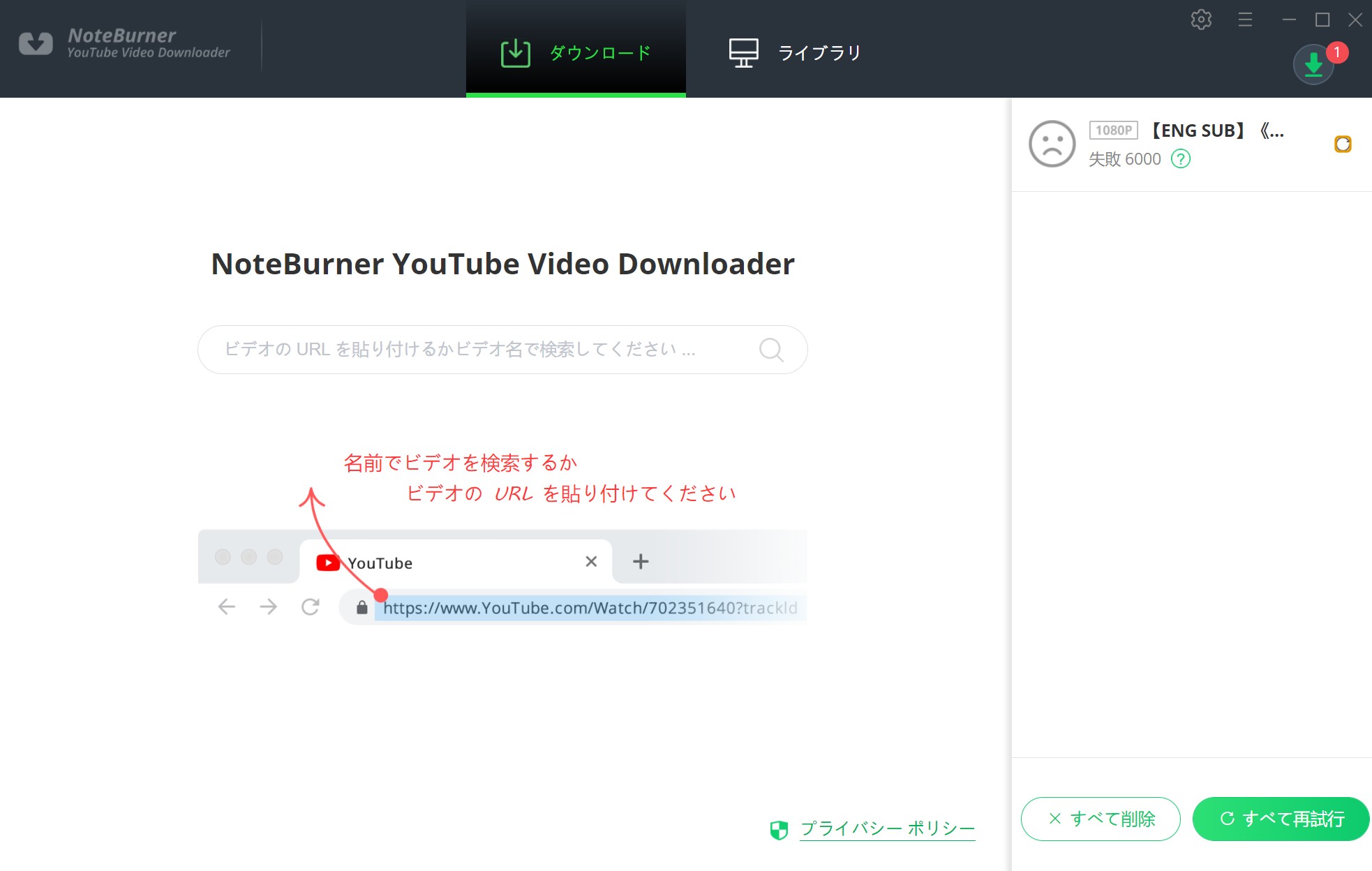This screenshot has height=871, width=1372.
Task: Open the プライバシー ポリシー link
Action: [887, 828]
